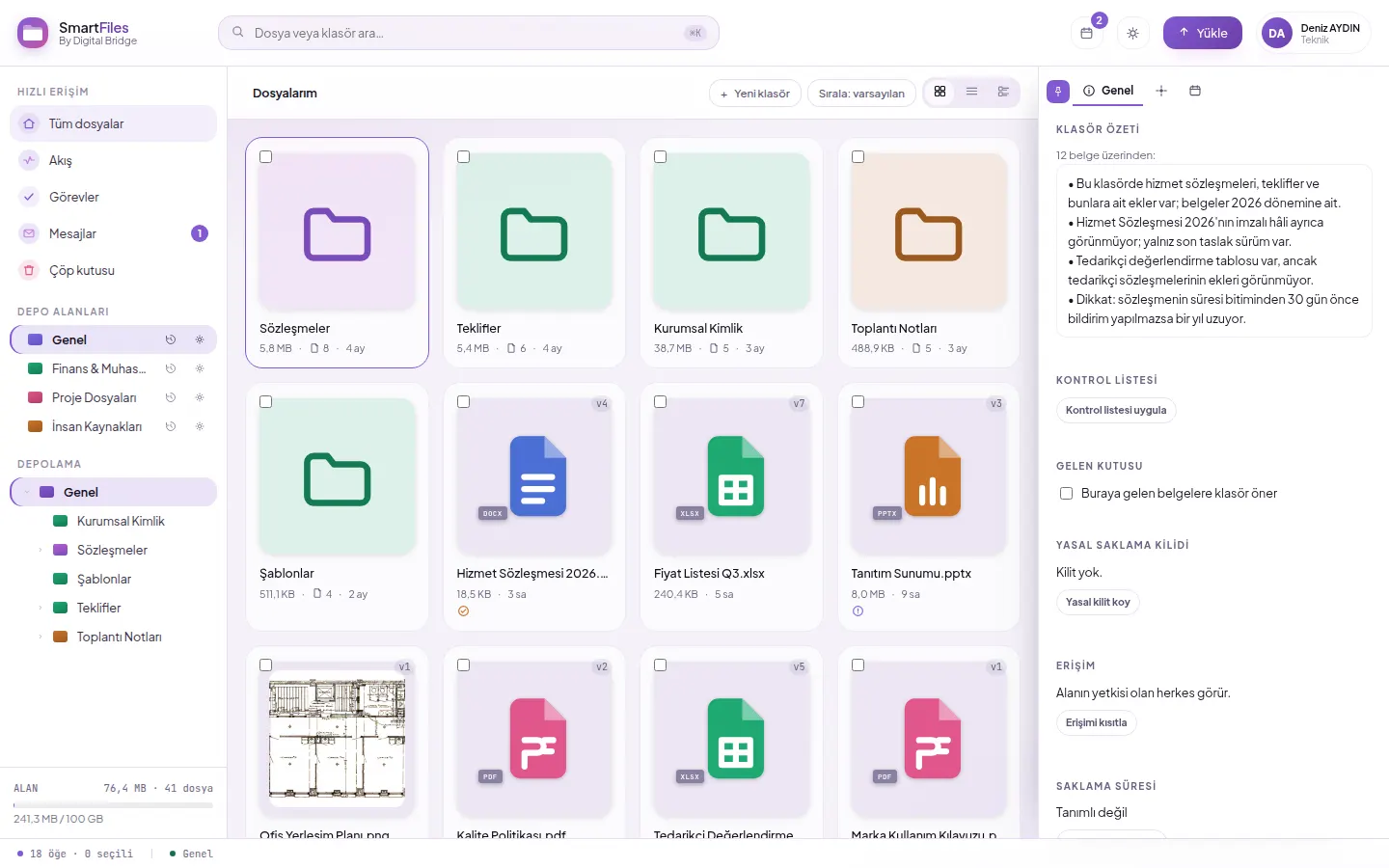Open history for İnsan Kaynakları space
Screen dimensions: 1389x868
[x=171, y=426]
